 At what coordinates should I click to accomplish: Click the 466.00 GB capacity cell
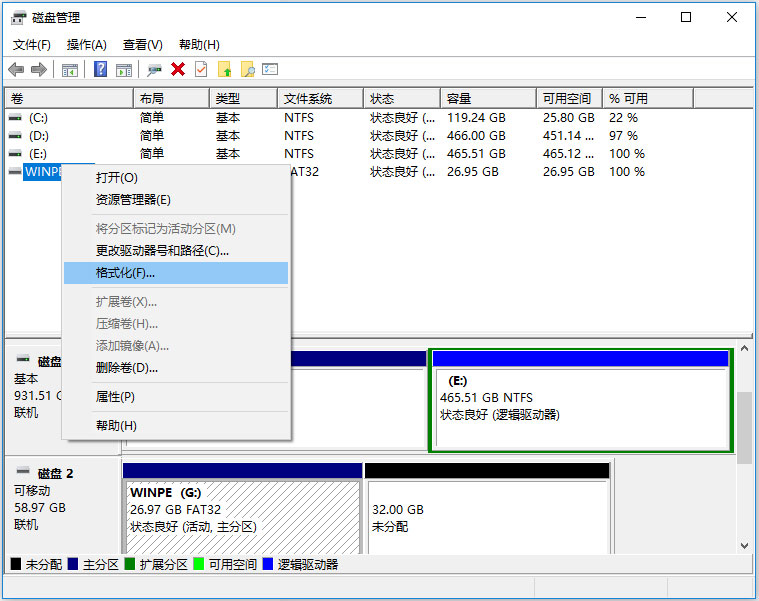[476, 135]
